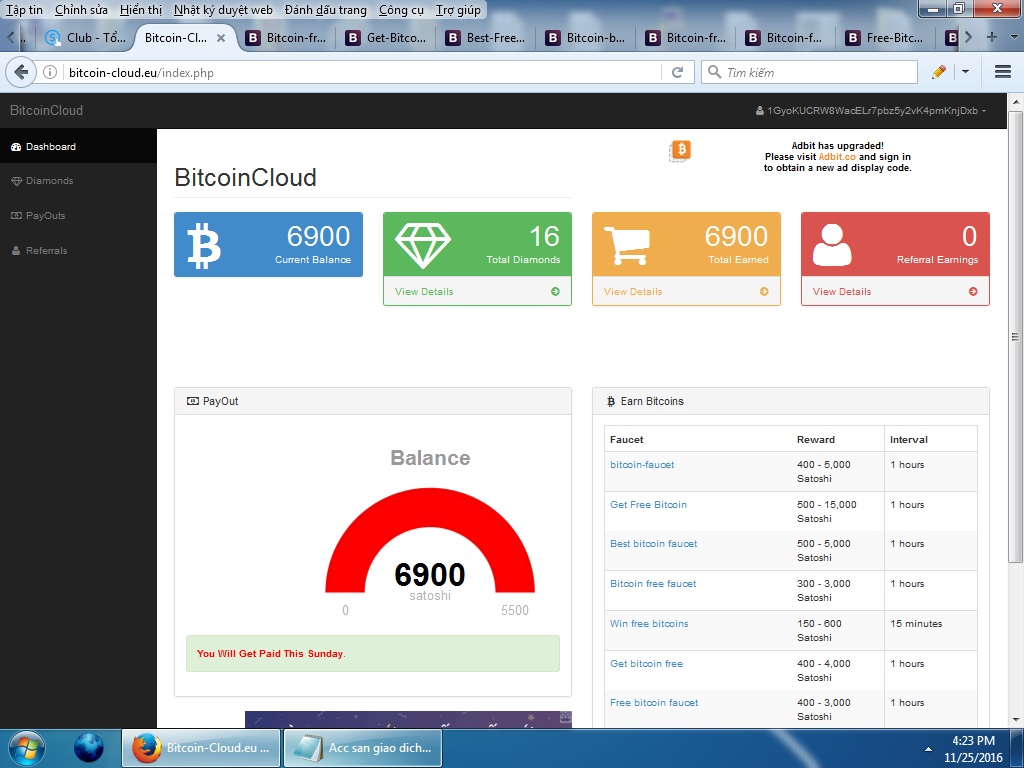
Task: Open PayOuts in the sidebar
Action: 78,216
